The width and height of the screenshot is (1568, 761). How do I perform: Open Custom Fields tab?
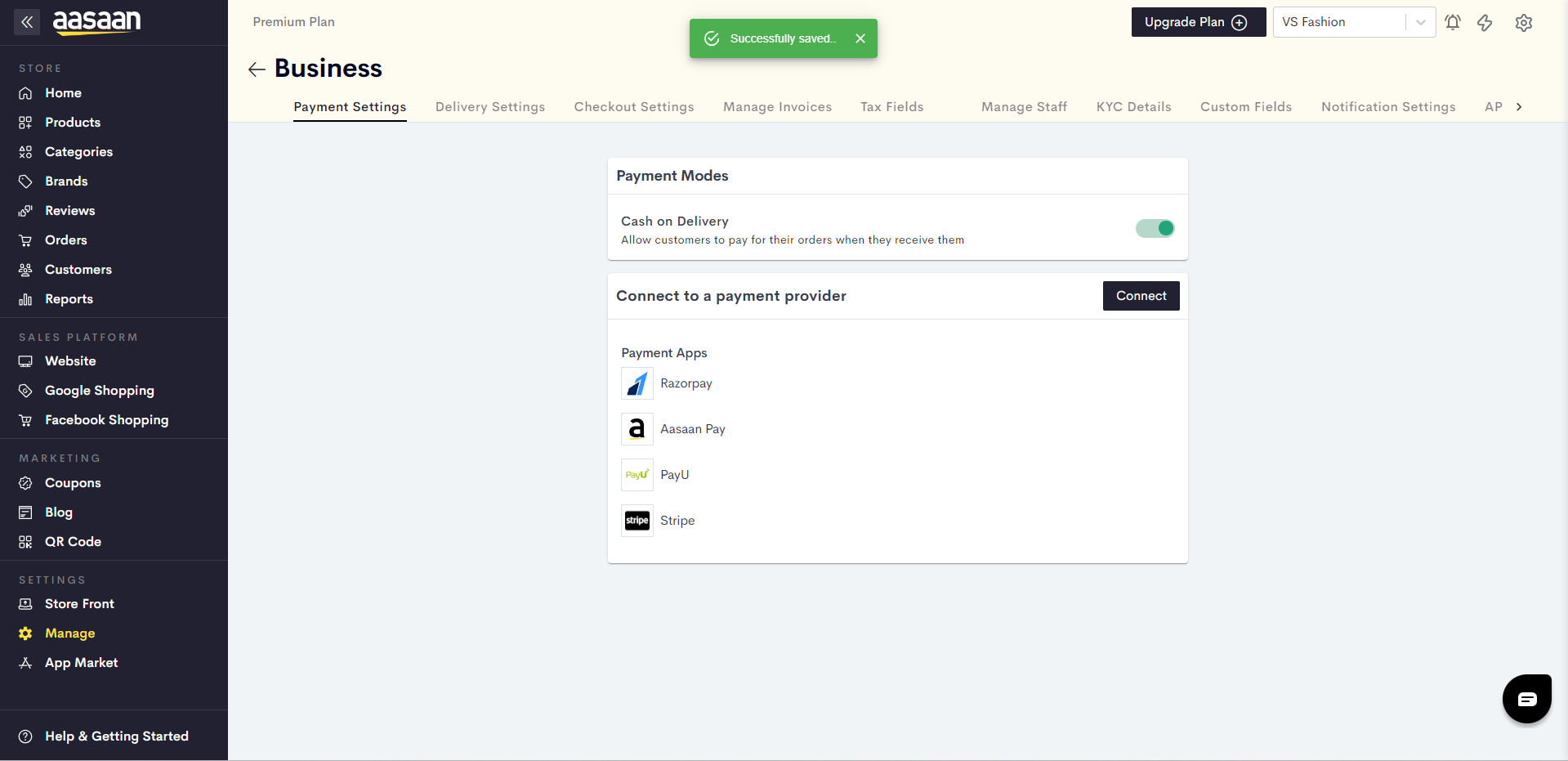[1246, 107]
